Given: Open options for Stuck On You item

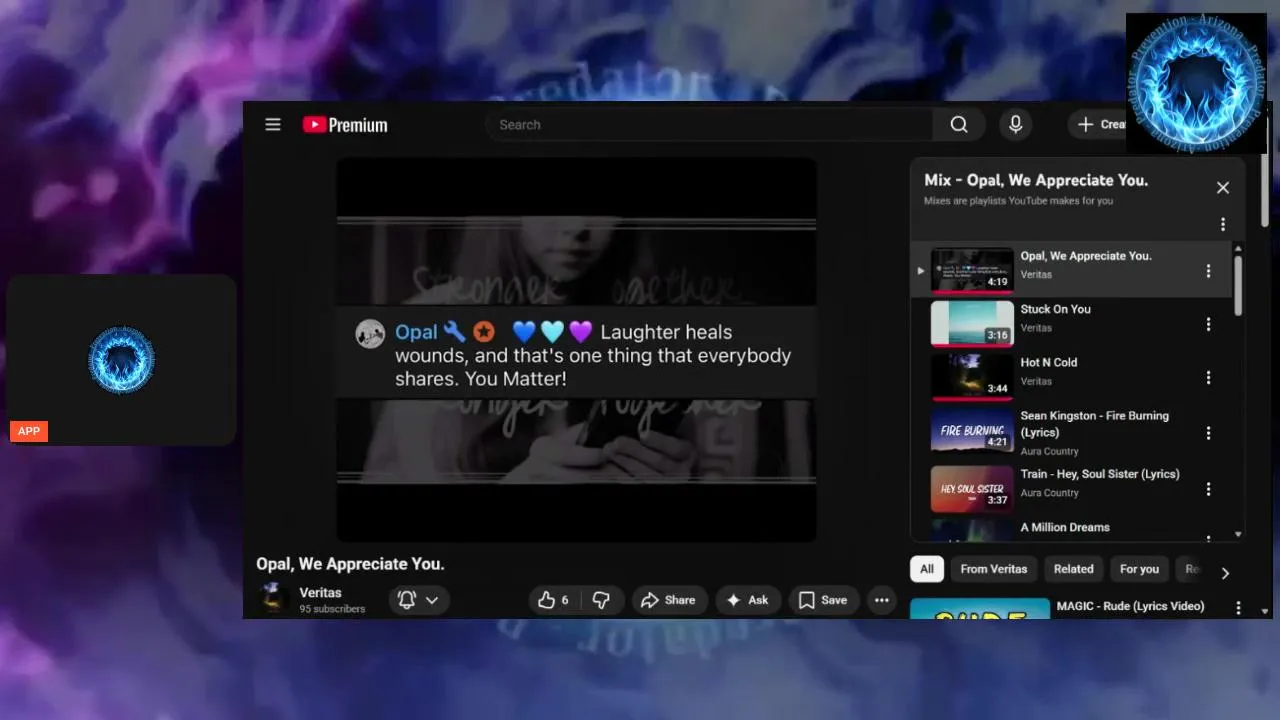Looking at the screenshot, I should 1208,324.
